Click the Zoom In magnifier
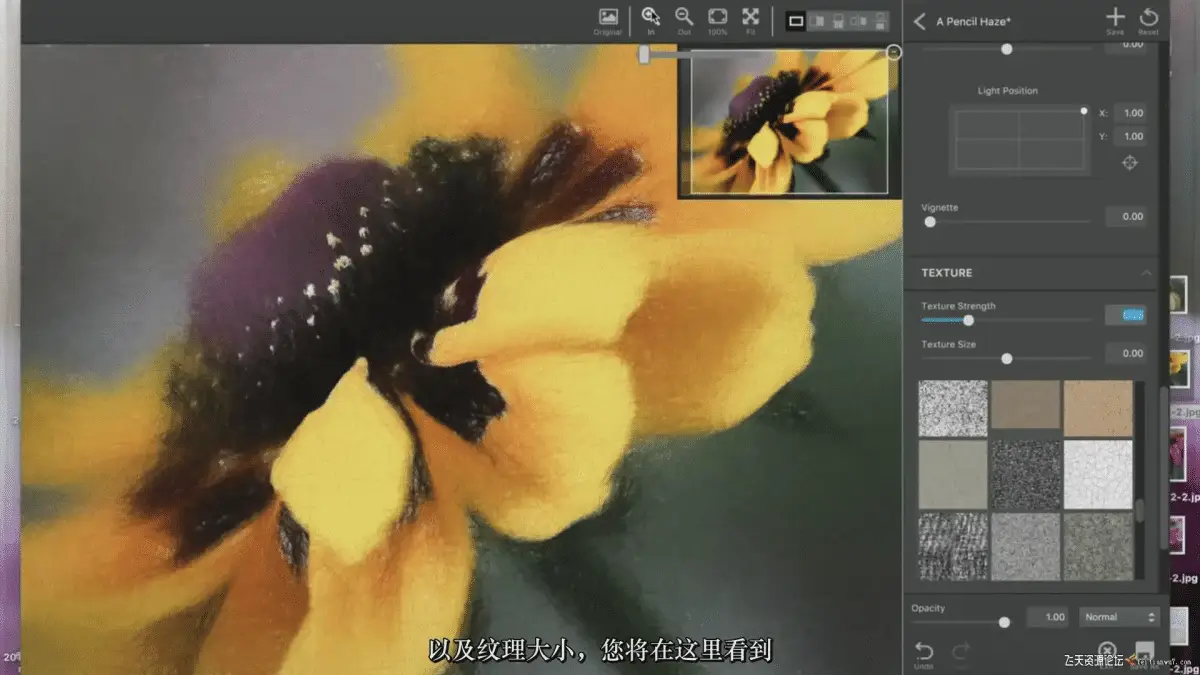Viewport: 1200px width, 675px height. (650, 21)
